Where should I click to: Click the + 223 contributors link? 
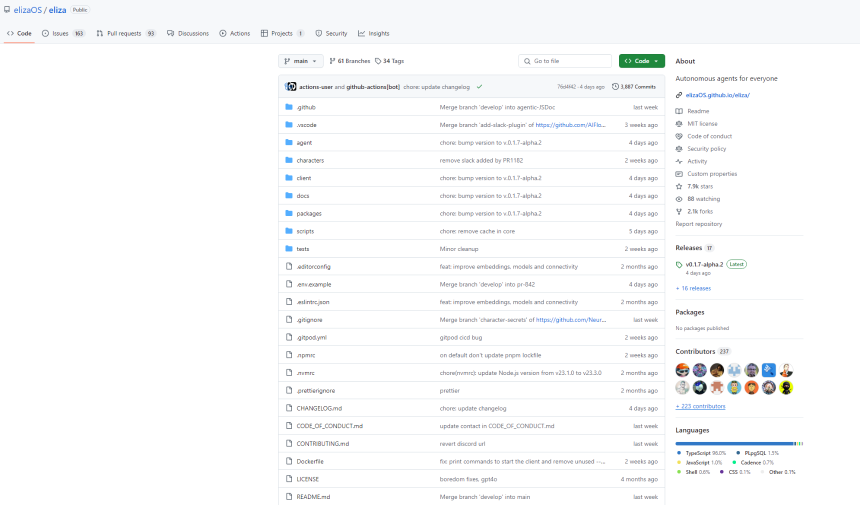click(700, 406)
